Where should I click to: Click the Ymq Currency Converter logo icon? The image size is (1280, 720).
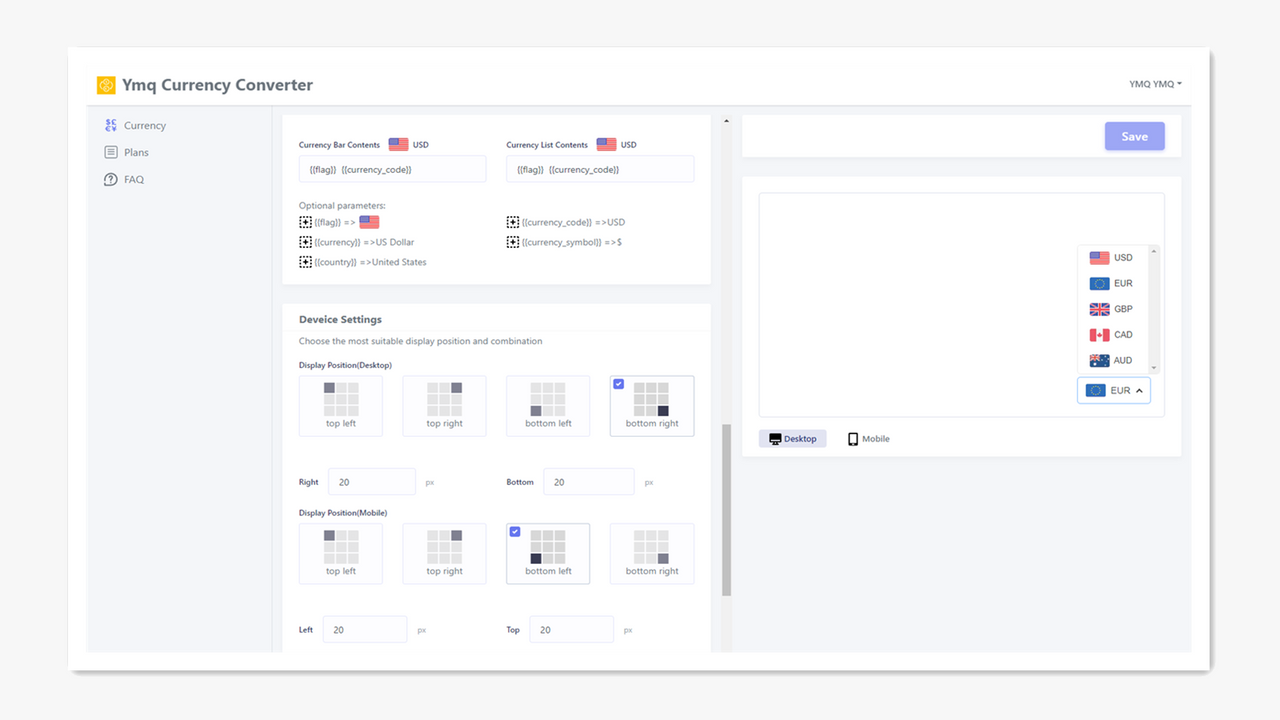106,85
